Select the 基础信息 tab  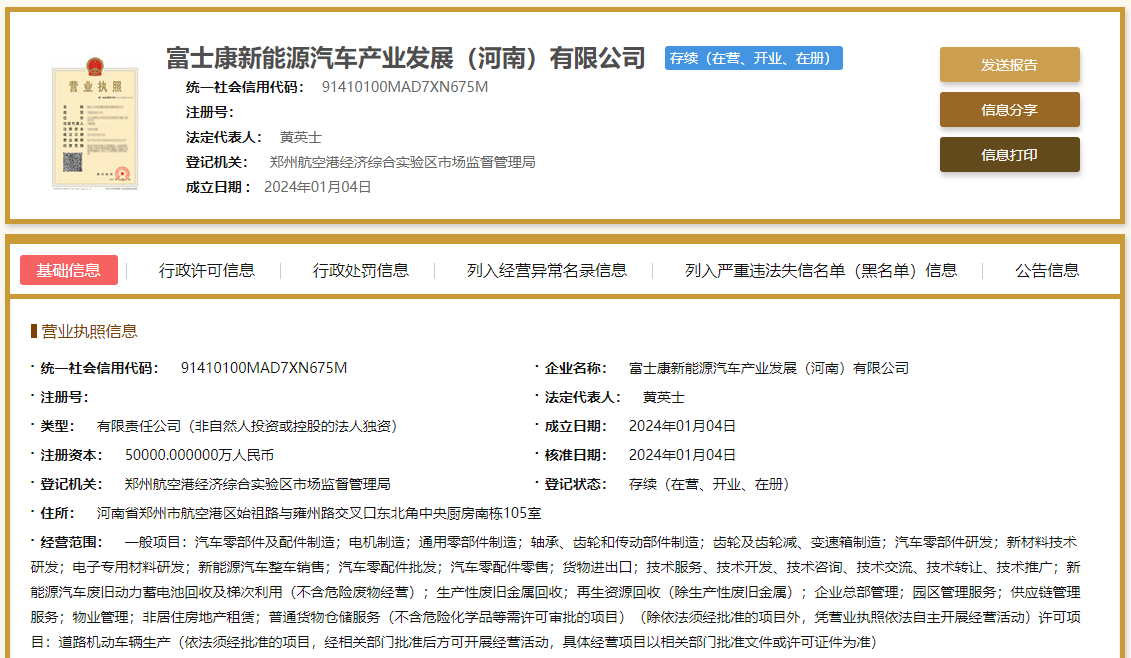[x=69, y=270]
